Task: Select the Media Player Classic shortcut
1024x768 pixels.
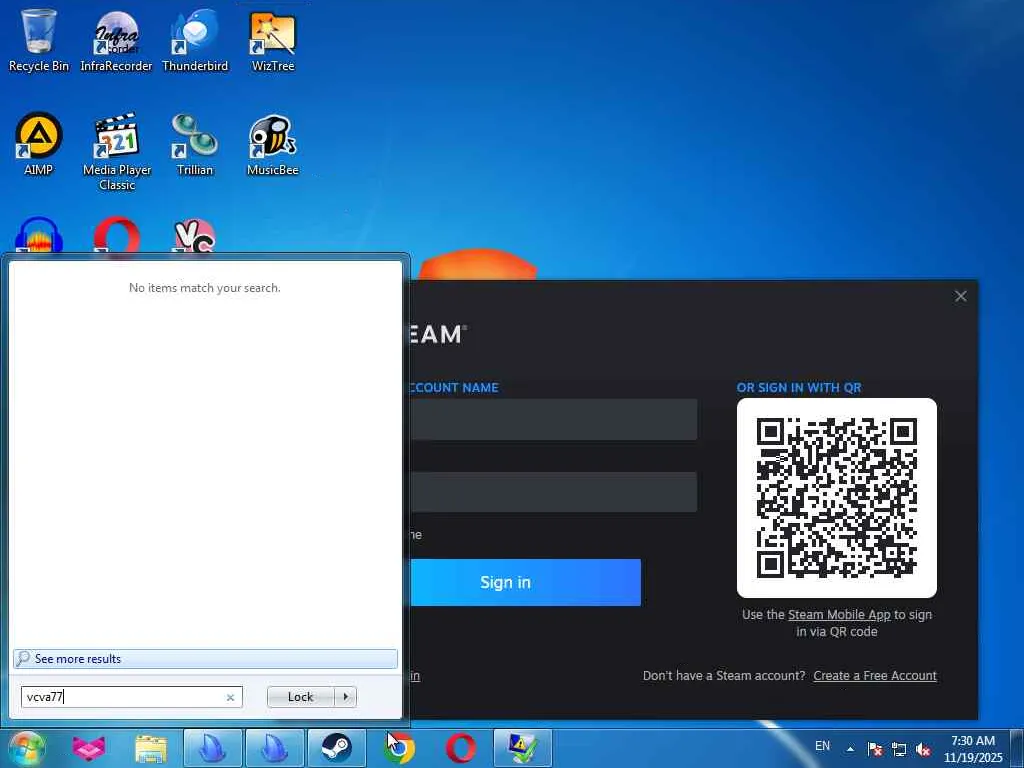Action: click(117, 152)
